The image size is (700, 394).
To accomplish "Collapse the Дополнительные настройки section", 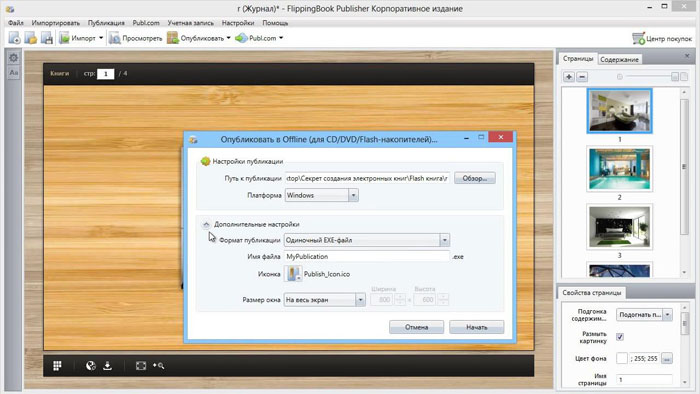I will pos(206,224).
